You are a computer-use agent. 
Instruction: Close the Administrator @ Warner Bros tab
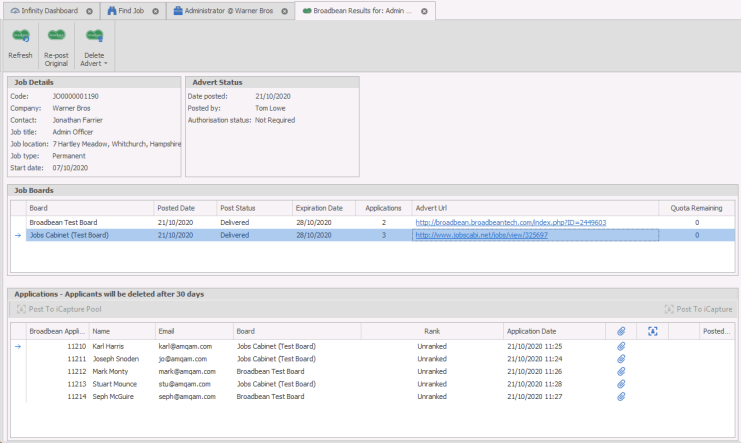point(282,11)
